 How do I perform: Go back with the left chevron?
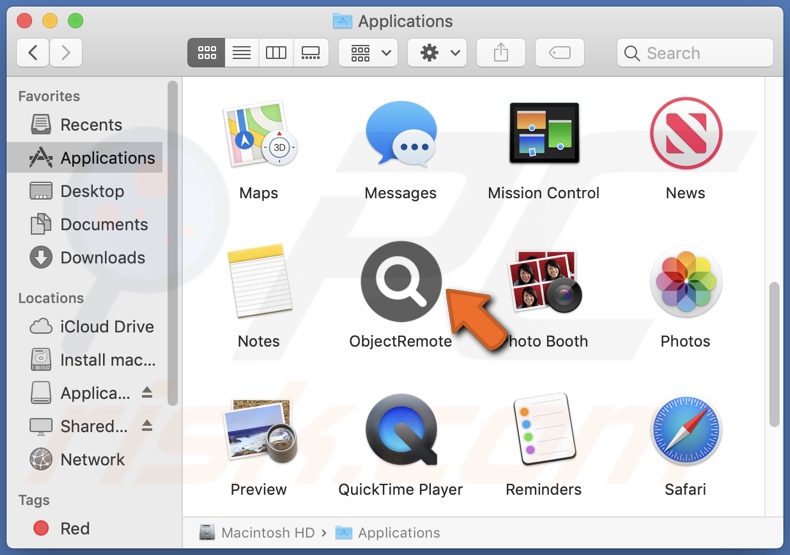click(33, 52)
